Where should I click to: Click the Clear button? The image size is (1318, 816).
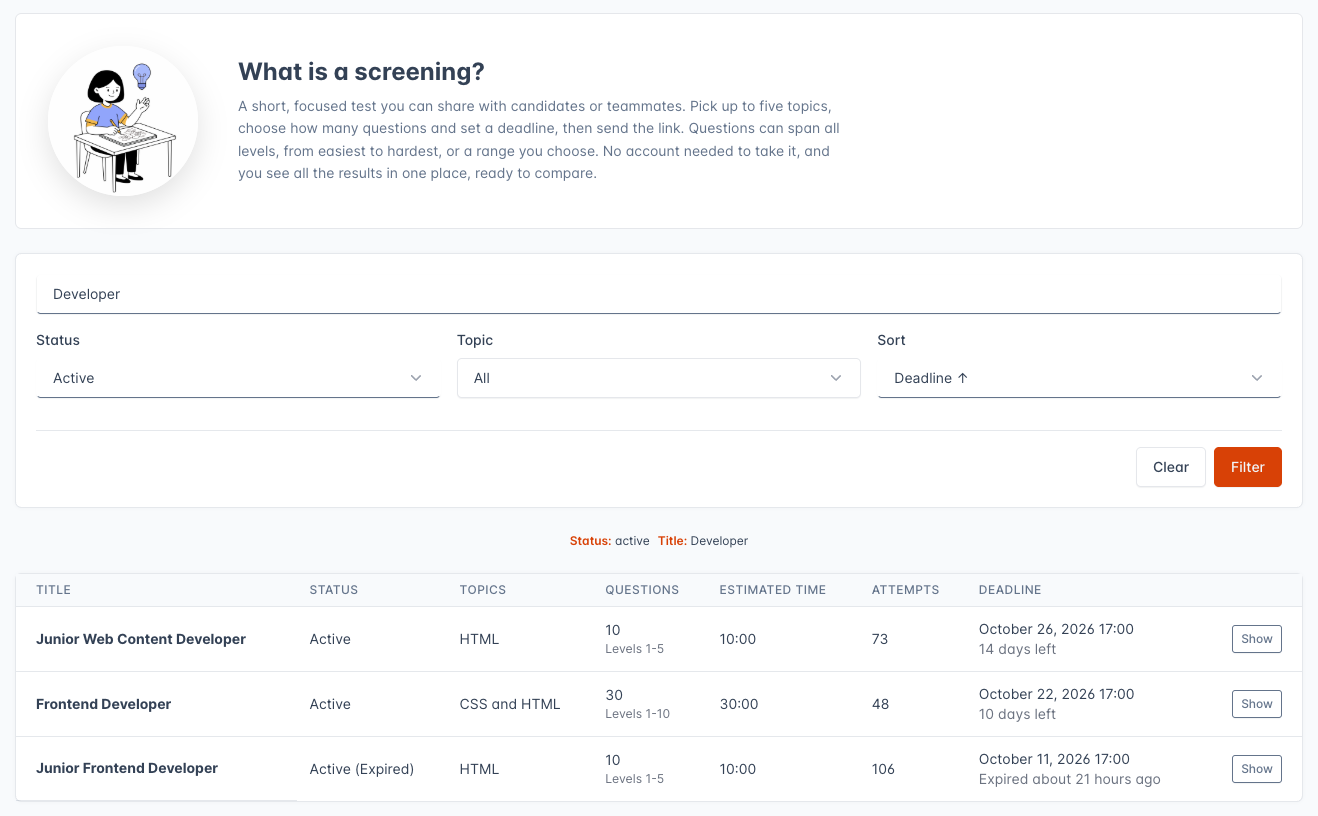tap(1171, 467)
